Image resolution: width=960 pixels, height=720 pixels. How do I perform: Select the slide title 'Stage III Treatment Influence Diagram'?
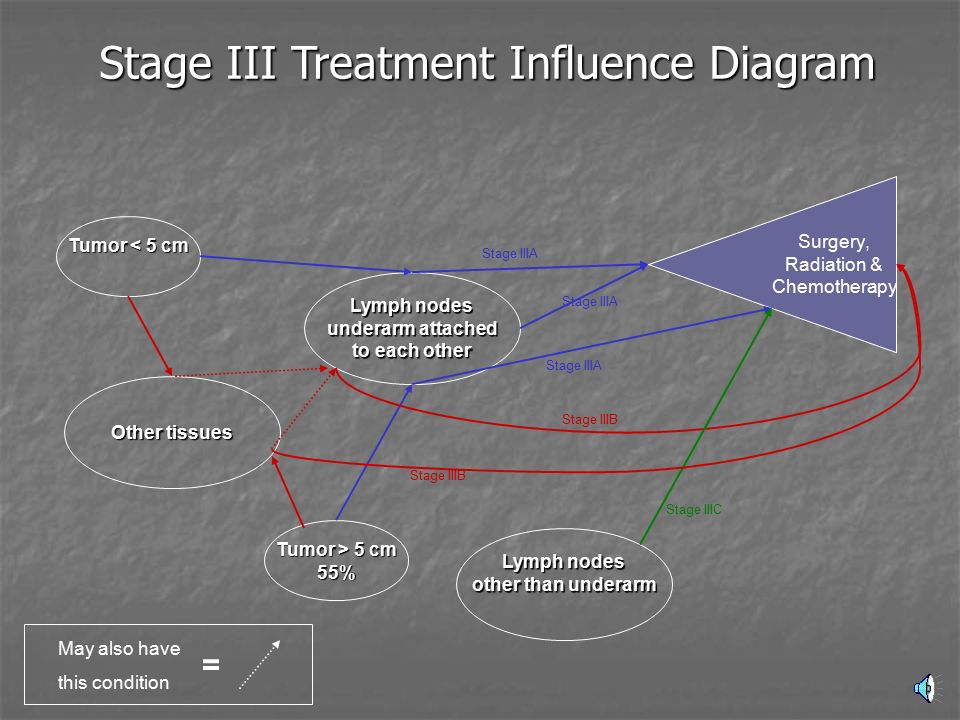point(487,63)
